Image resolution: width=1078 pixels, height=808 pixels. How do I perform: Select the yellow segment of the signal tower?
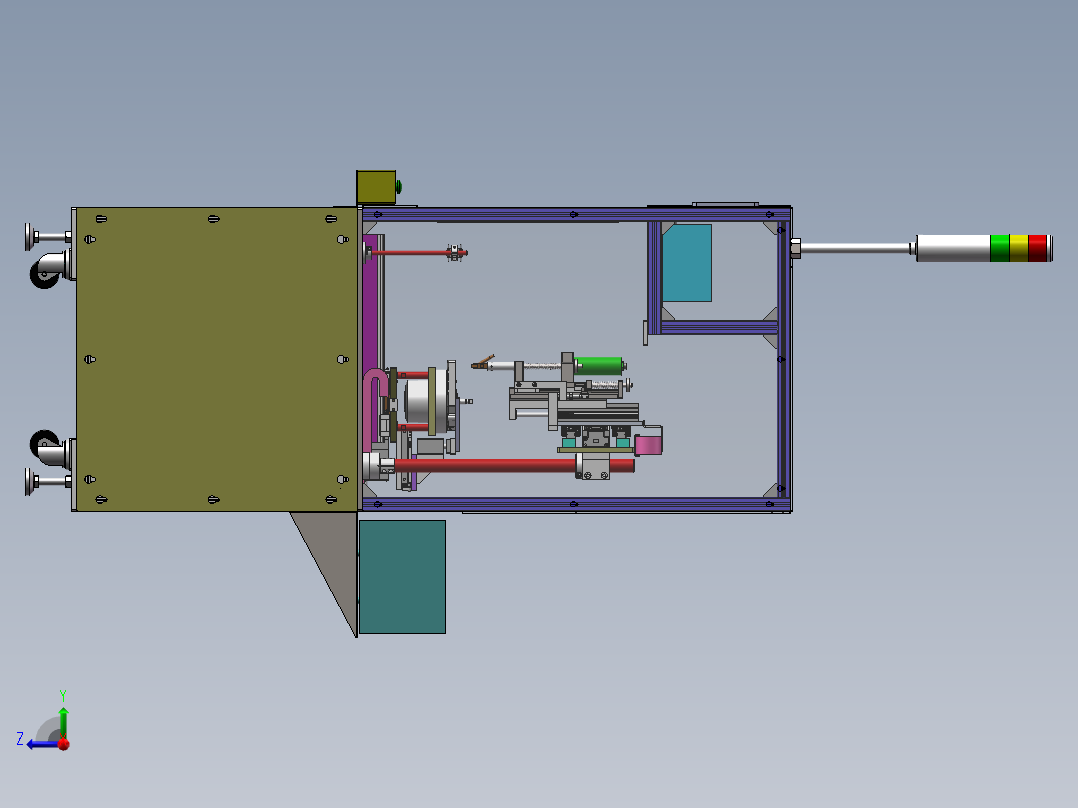coord(1019,248)
